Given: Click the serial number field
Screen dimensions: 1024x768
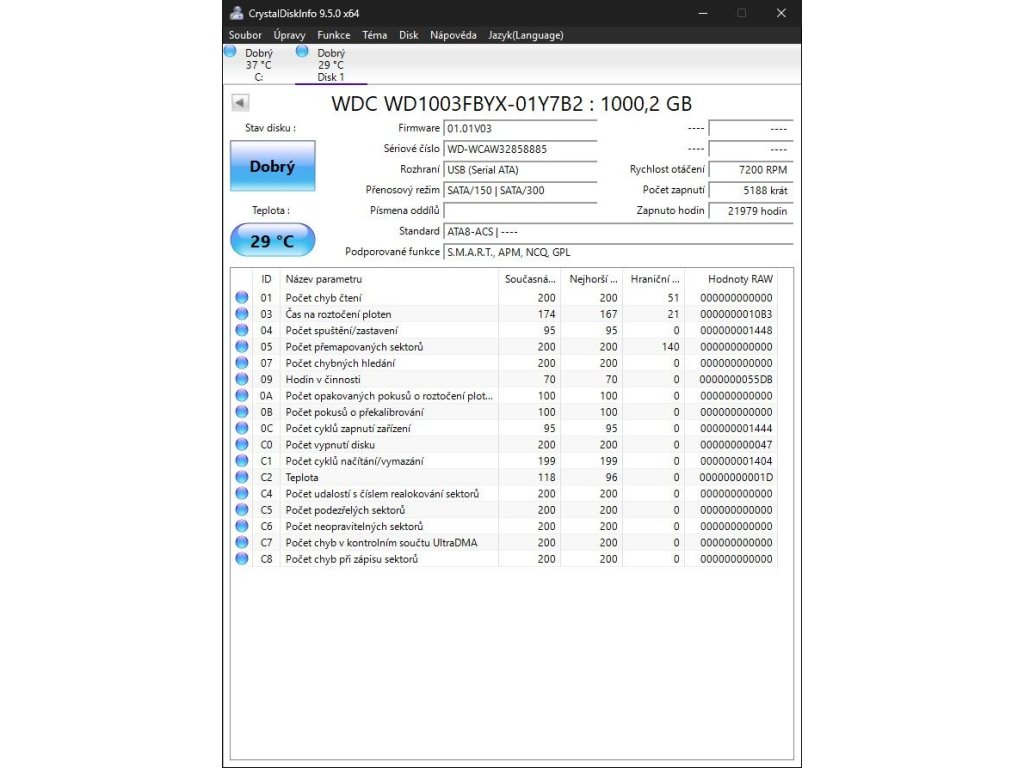Looking at the screenshot, I should [519, 149].
